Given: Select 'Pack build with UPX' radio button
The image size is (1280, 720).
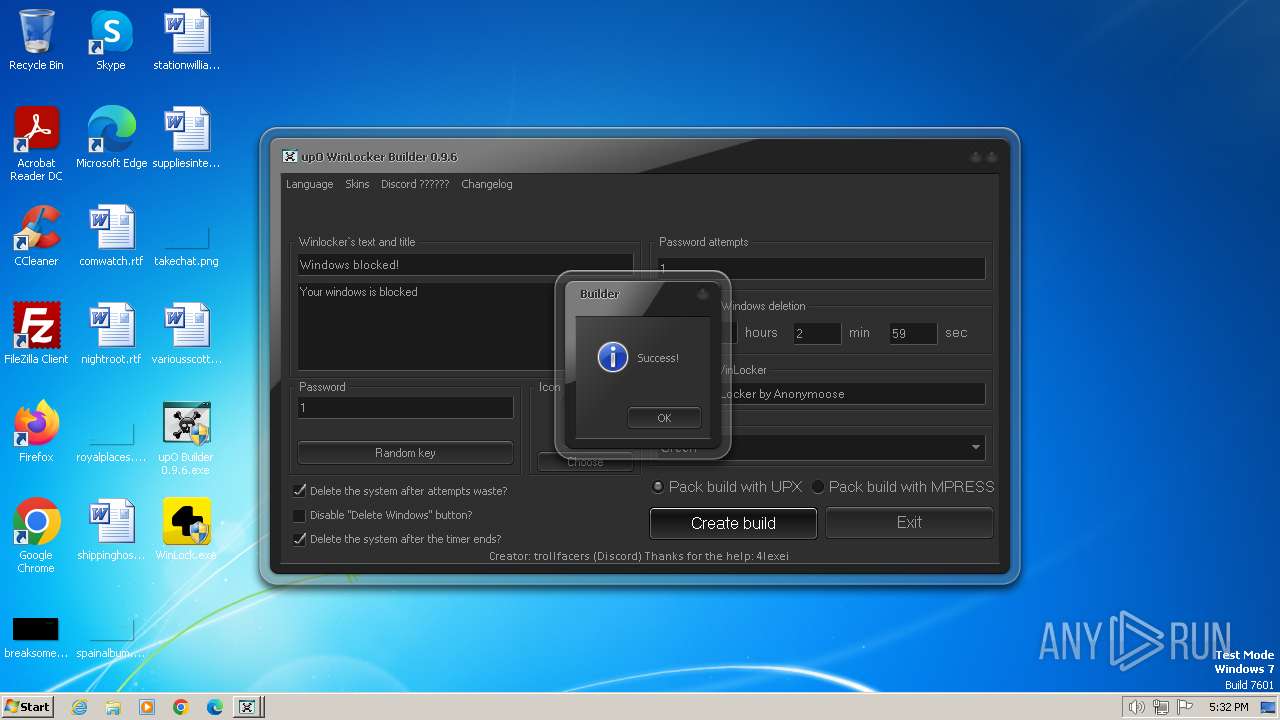Looking at the screenshot, I should [657, 487].
